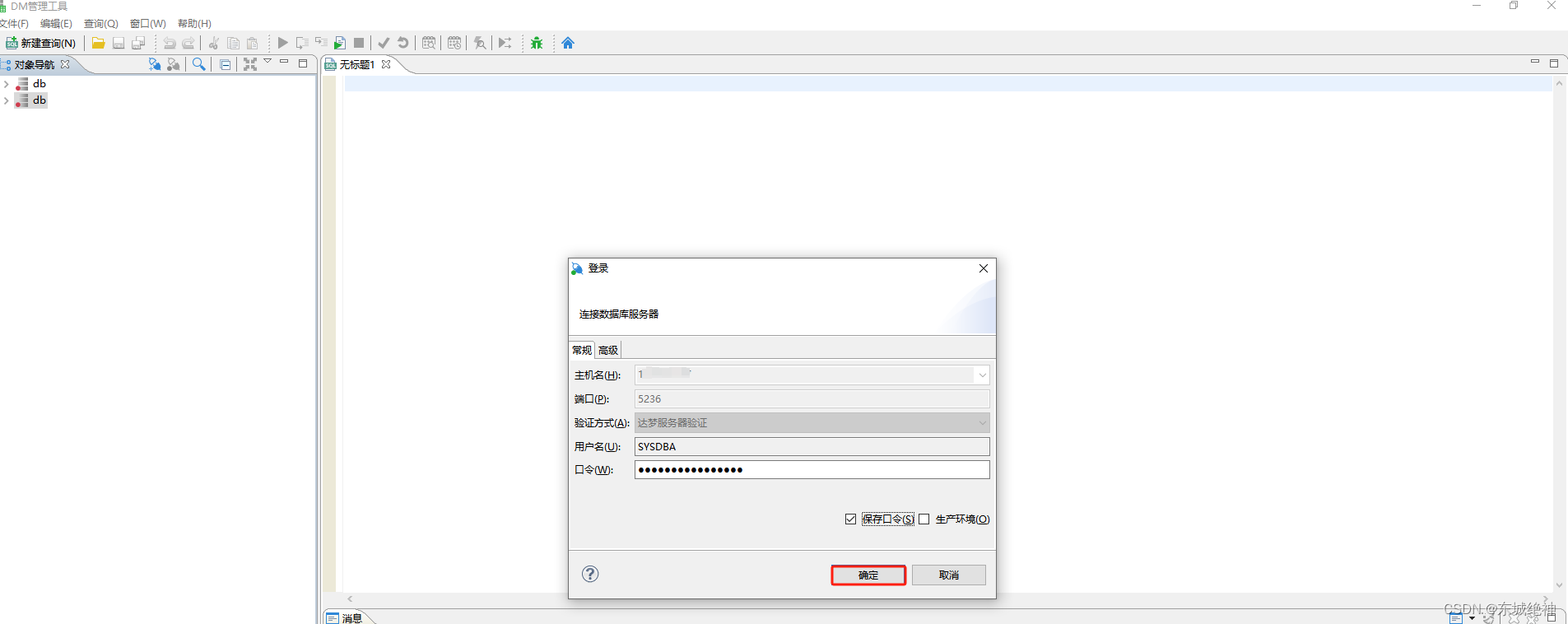
Task: Open the 窗口(W) menu
Action: 148,24
